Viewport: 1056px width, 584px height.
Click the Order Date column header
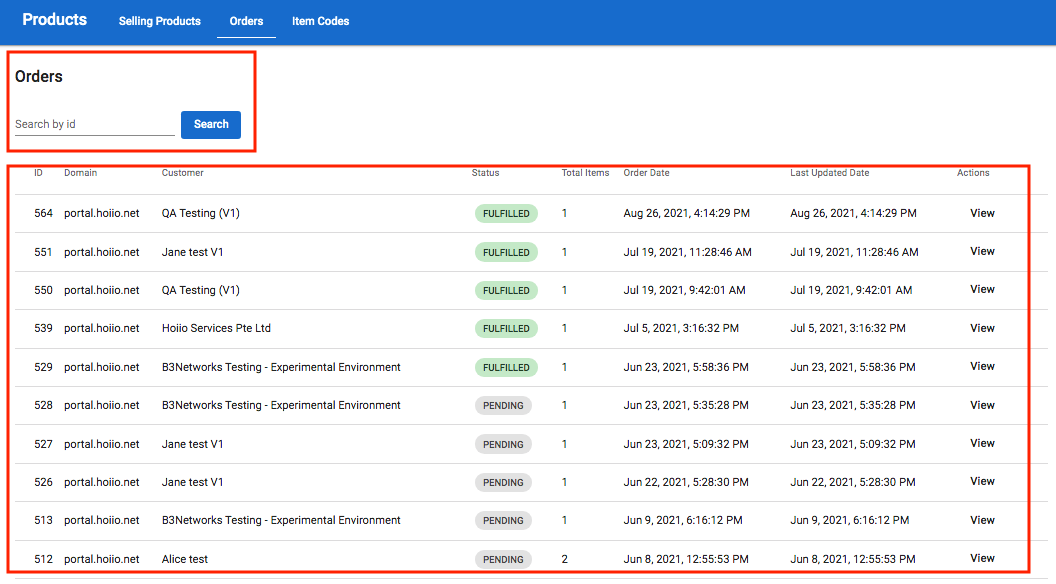pos(647,173)
